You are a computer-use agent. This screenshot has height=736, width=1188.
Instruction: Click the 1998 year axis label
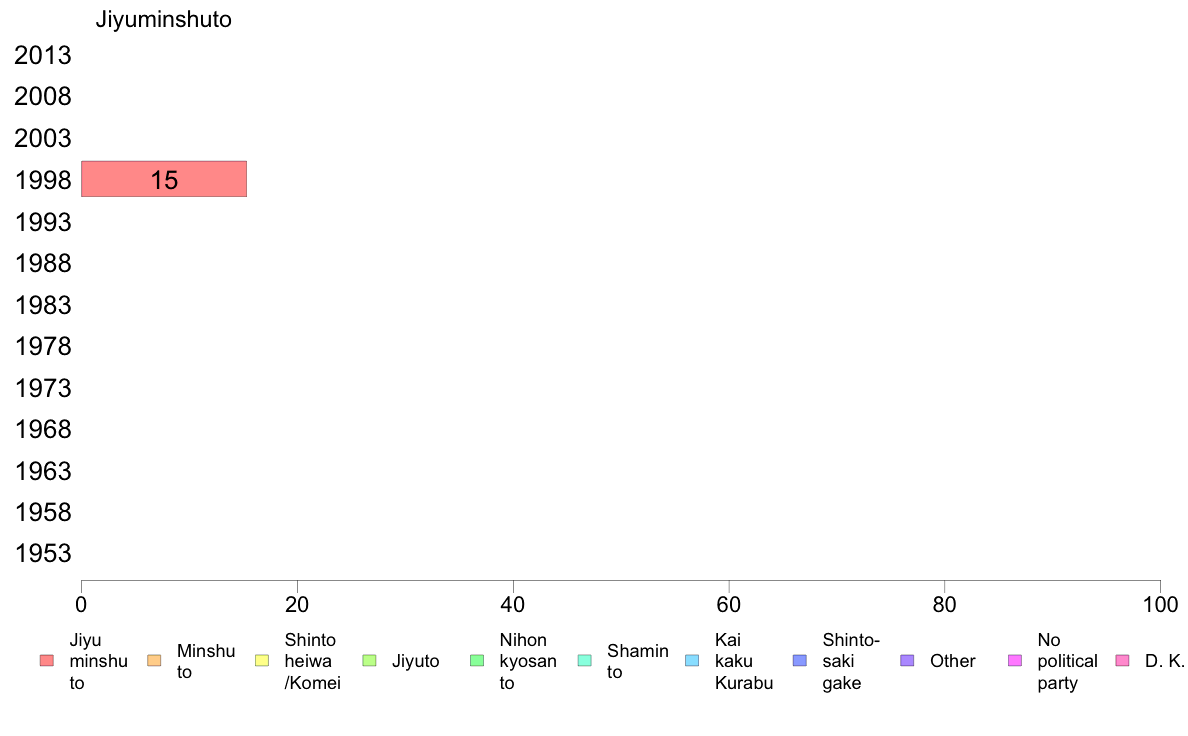click(x=42, y=180)
